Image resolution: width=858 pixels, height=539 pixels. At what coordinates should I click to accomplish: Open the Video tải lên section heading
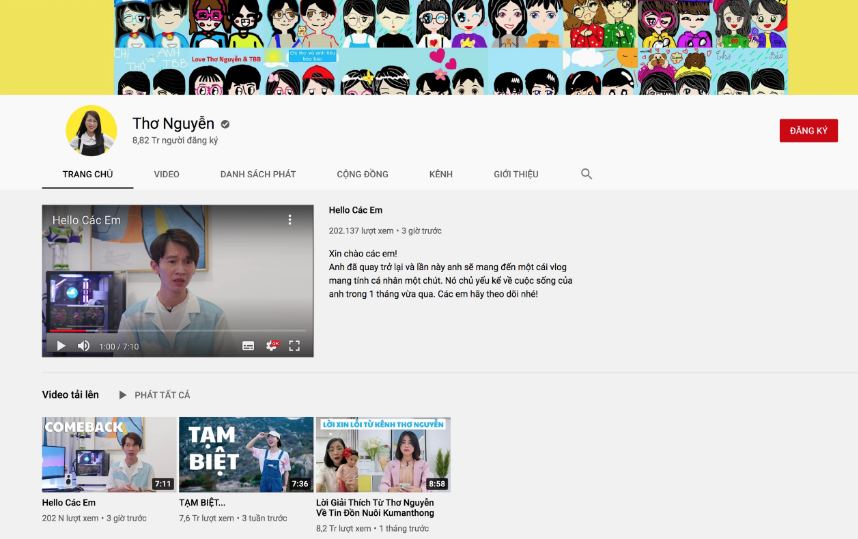71,395
